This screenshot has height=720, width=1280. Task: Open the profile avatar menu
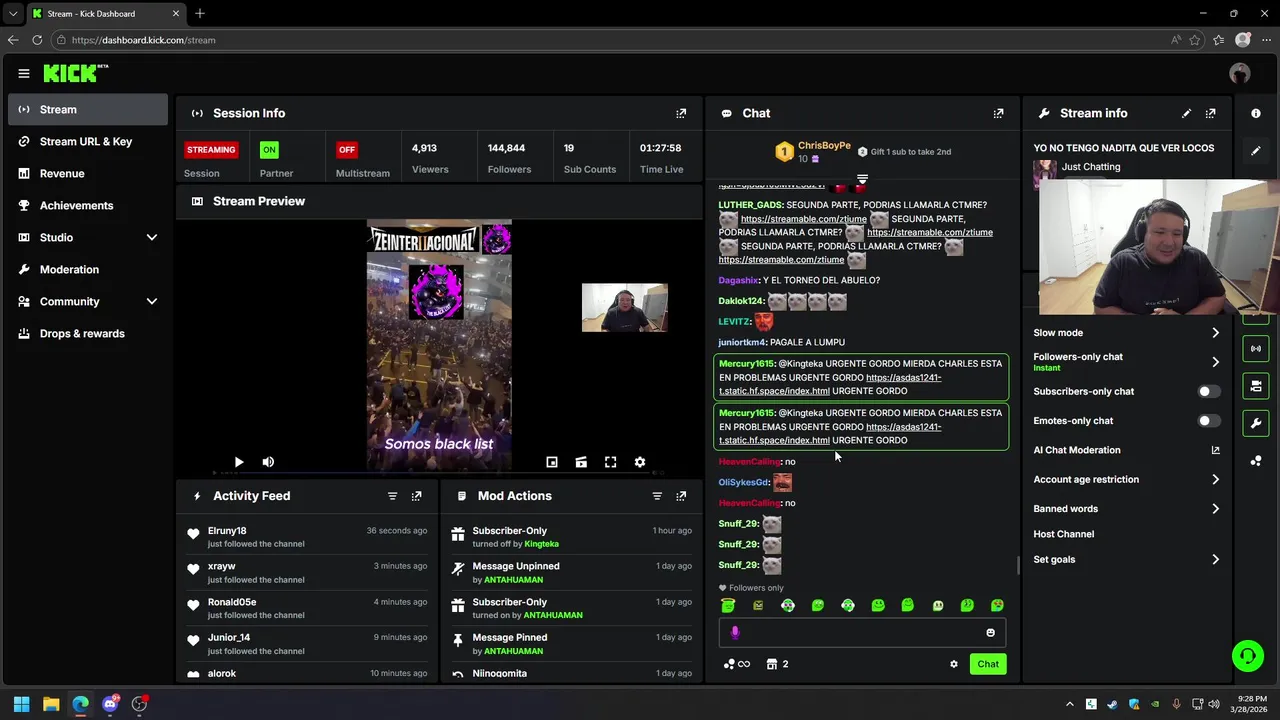click(1240, 73)
